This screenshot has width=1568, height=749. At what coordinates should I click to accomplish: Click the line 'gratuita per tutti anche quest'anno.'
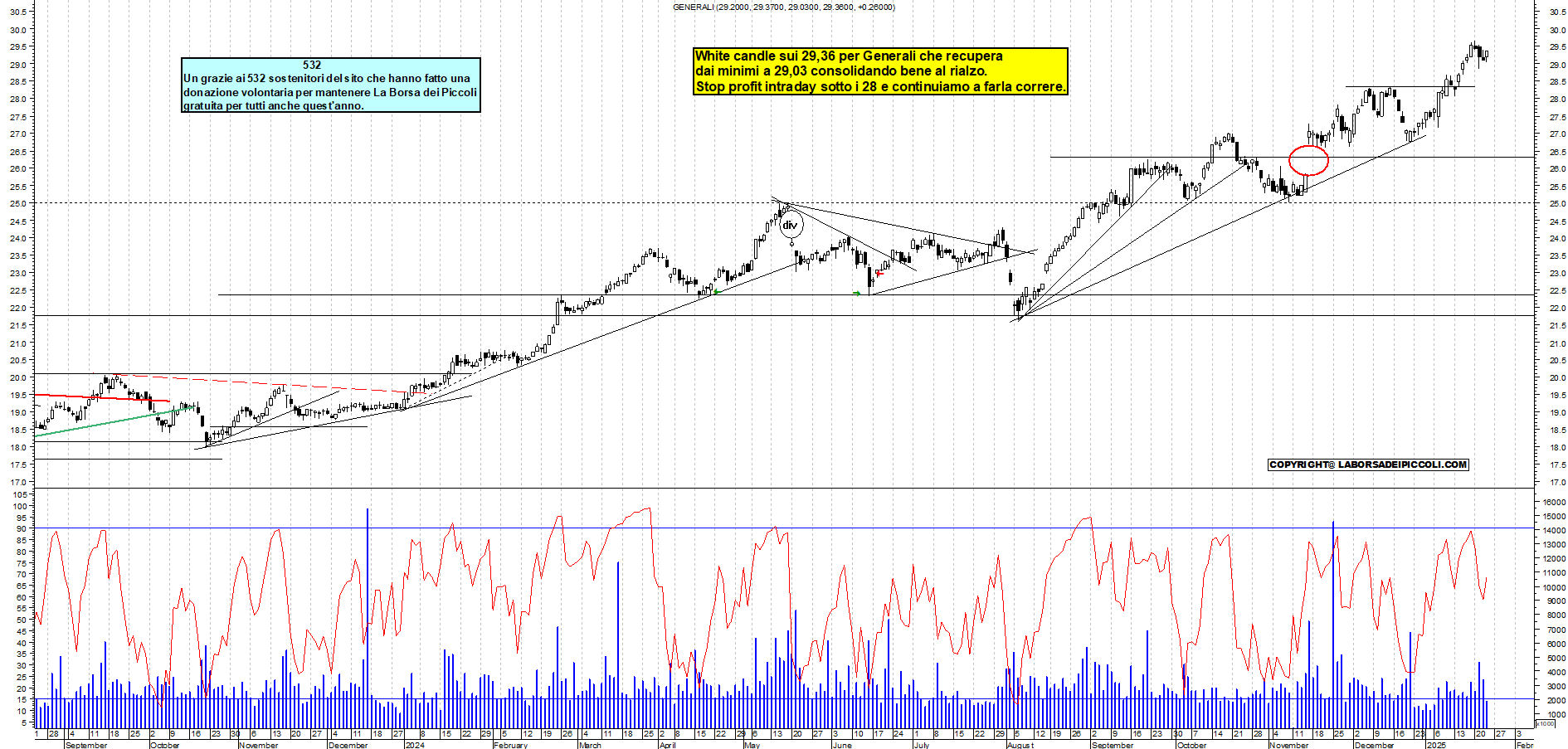point(274,105)
